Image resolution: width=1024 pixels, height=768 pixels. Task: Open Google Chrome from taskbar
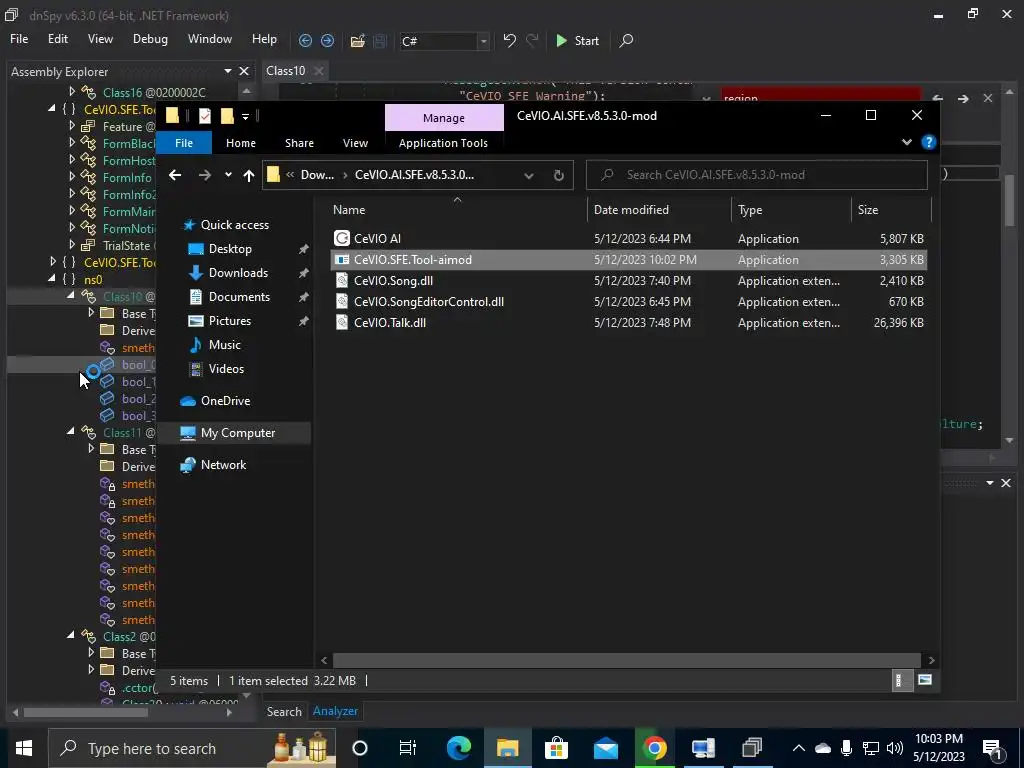point(654,748)
